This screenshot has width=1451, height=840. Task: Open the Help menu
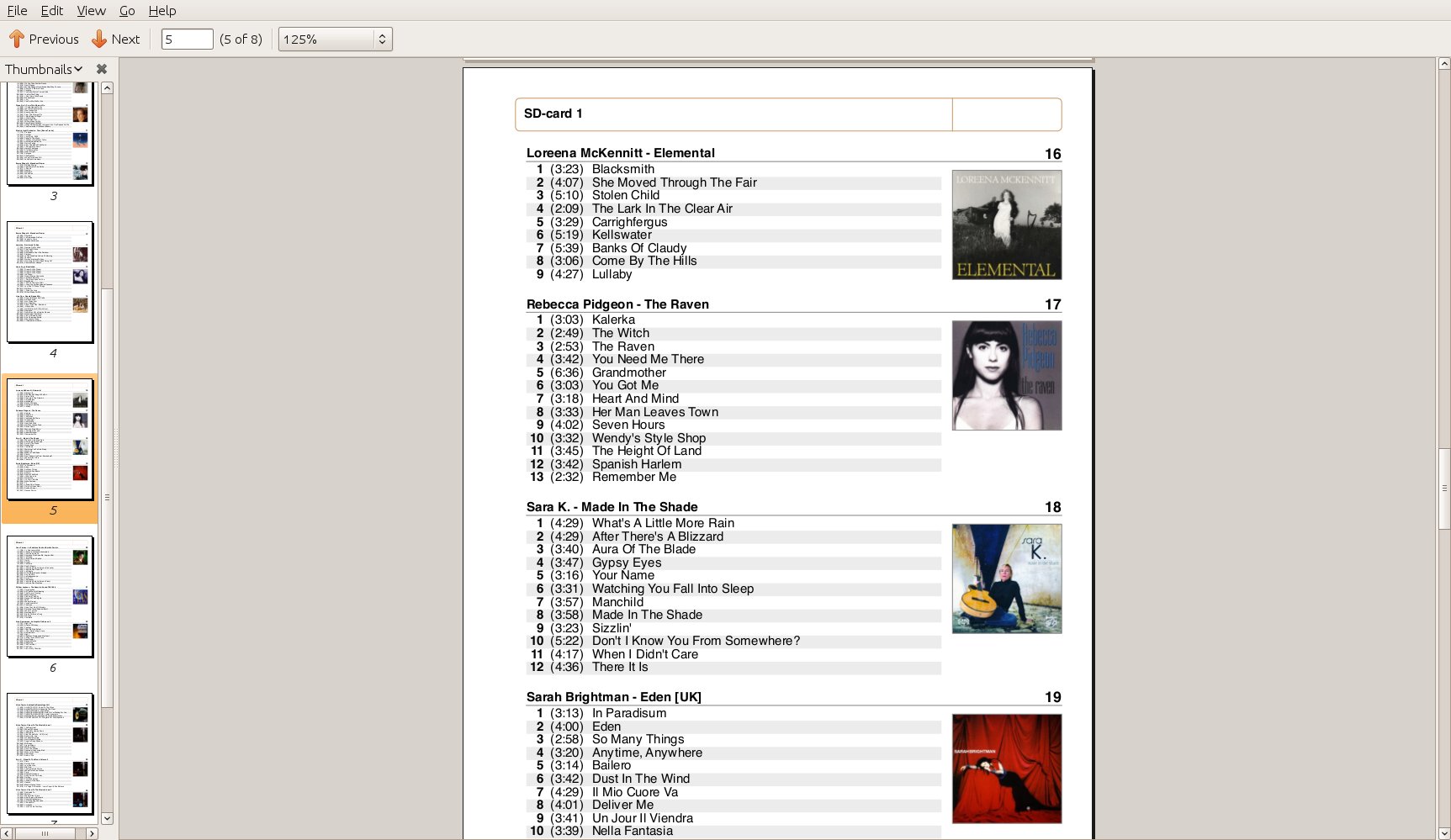tap(162, 10)
